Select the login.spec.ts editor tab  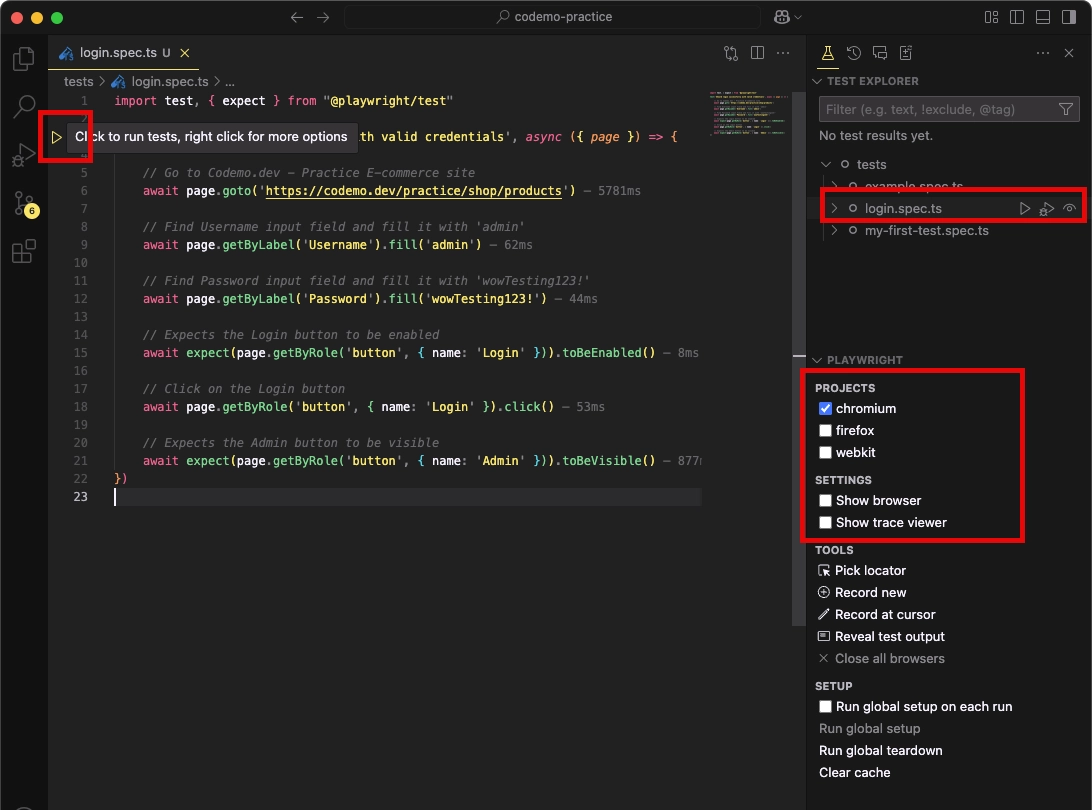(x=118, y=53)
